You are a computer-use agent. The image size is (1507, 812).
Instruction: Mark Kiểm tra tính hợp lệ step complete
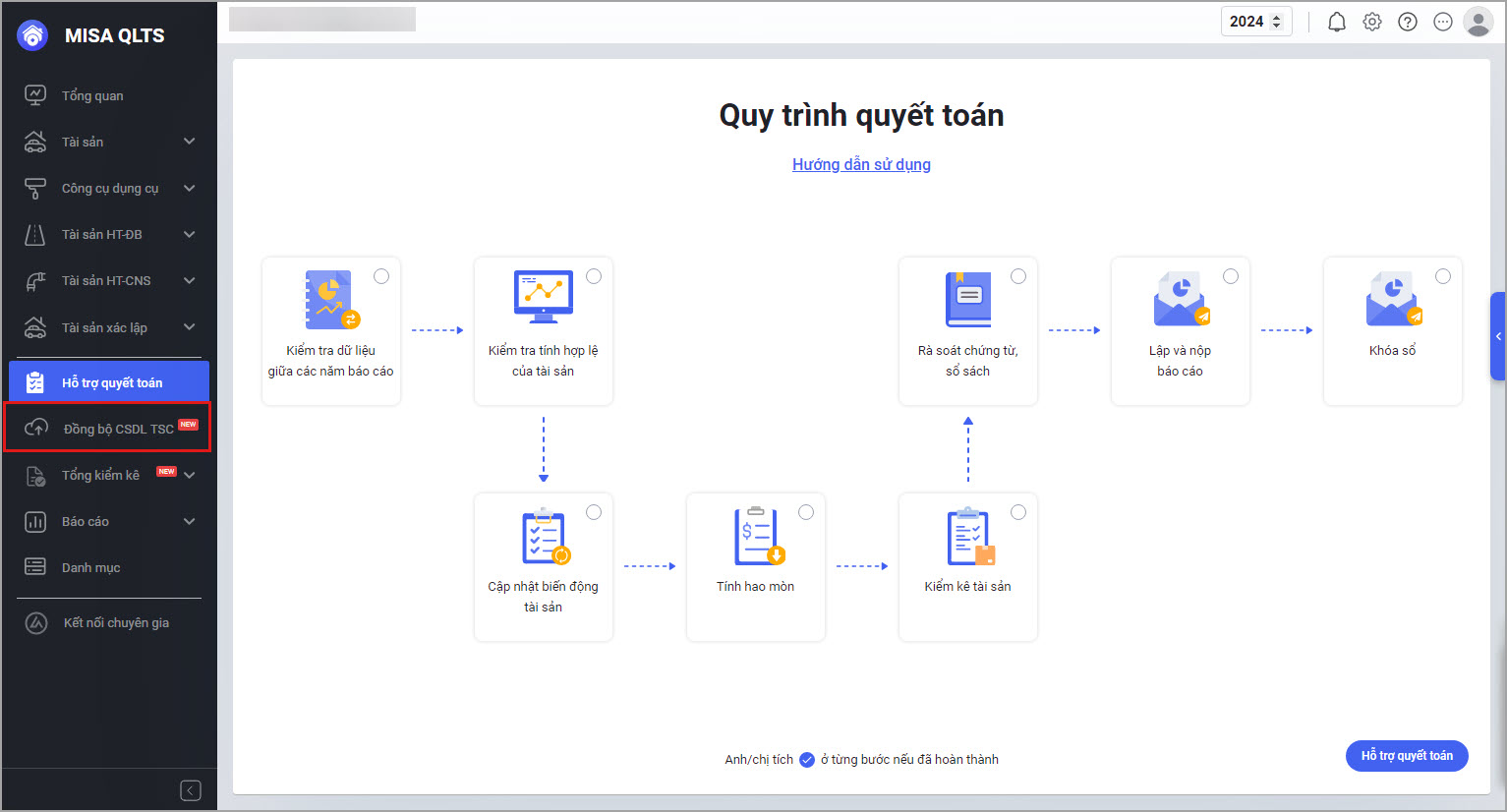pos(594,276)
